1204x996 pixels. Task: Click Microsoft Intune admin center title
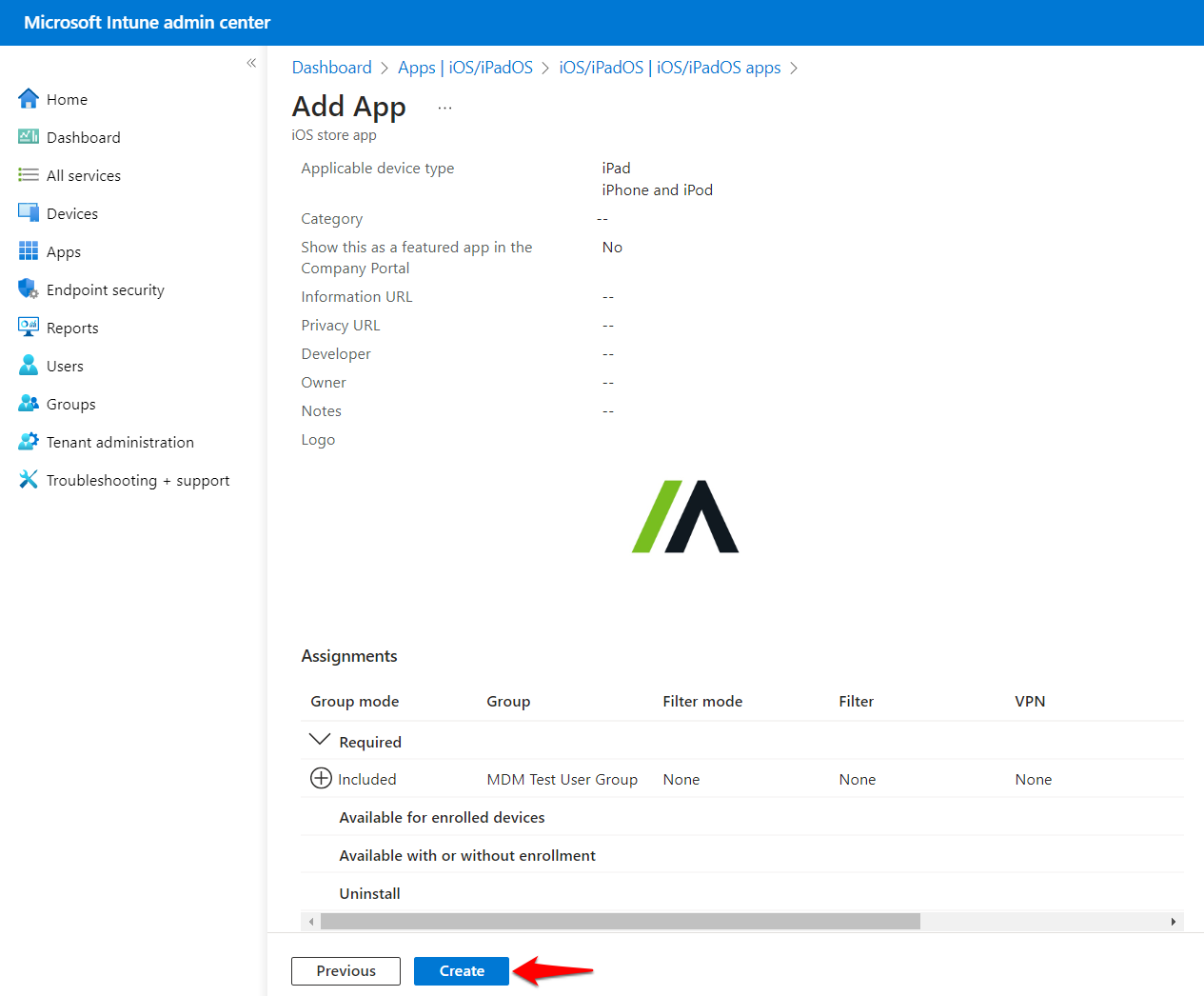[147, 22]
